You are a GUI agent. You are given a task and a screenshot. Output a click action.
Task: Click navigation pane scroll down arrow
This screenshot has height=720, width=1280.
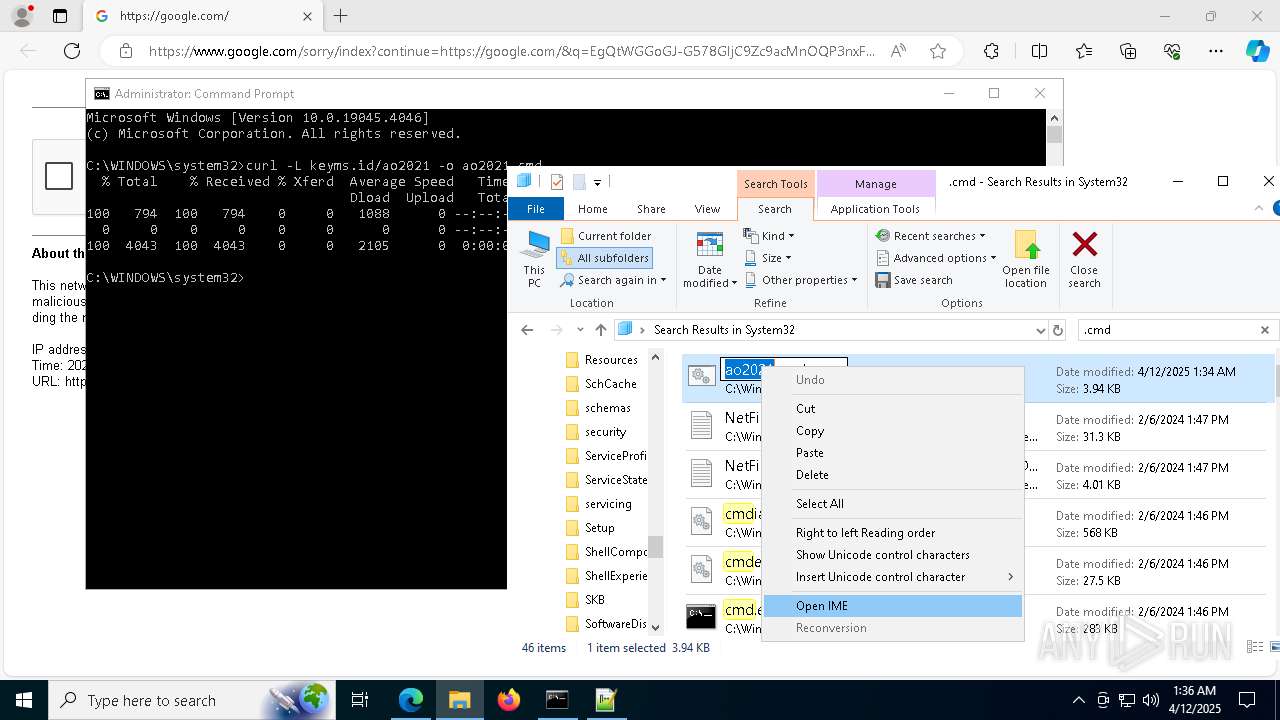[x=656, y=627]
